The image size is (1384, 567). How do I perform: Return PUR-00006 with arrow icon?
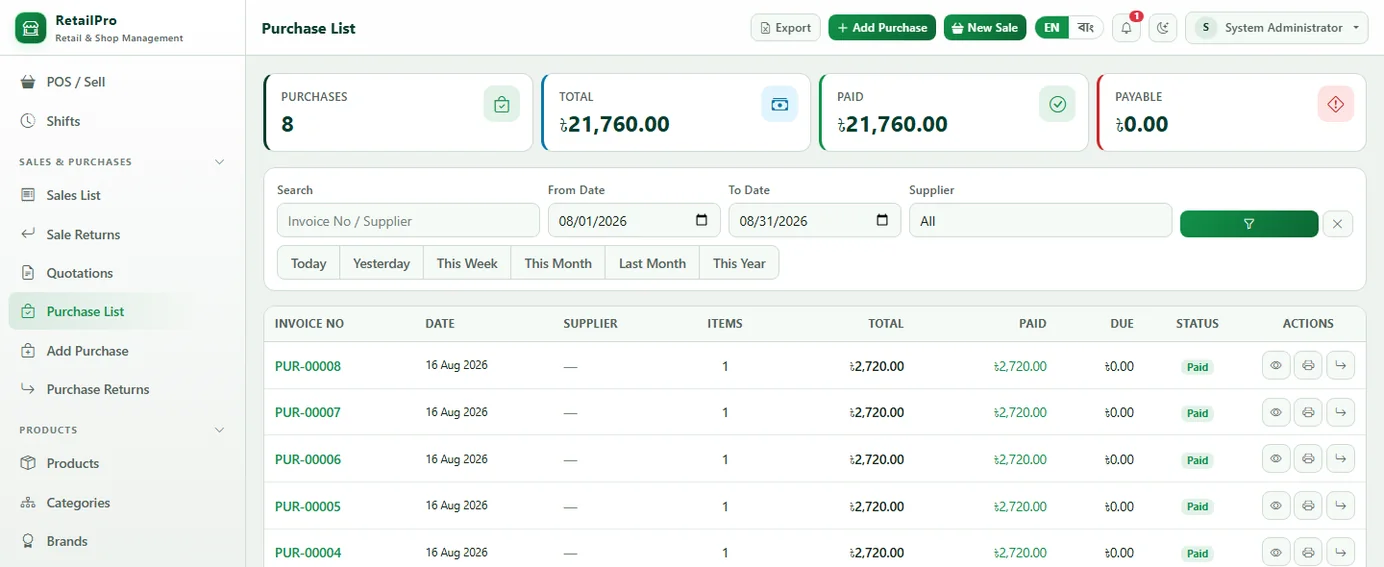[1340, 460]
